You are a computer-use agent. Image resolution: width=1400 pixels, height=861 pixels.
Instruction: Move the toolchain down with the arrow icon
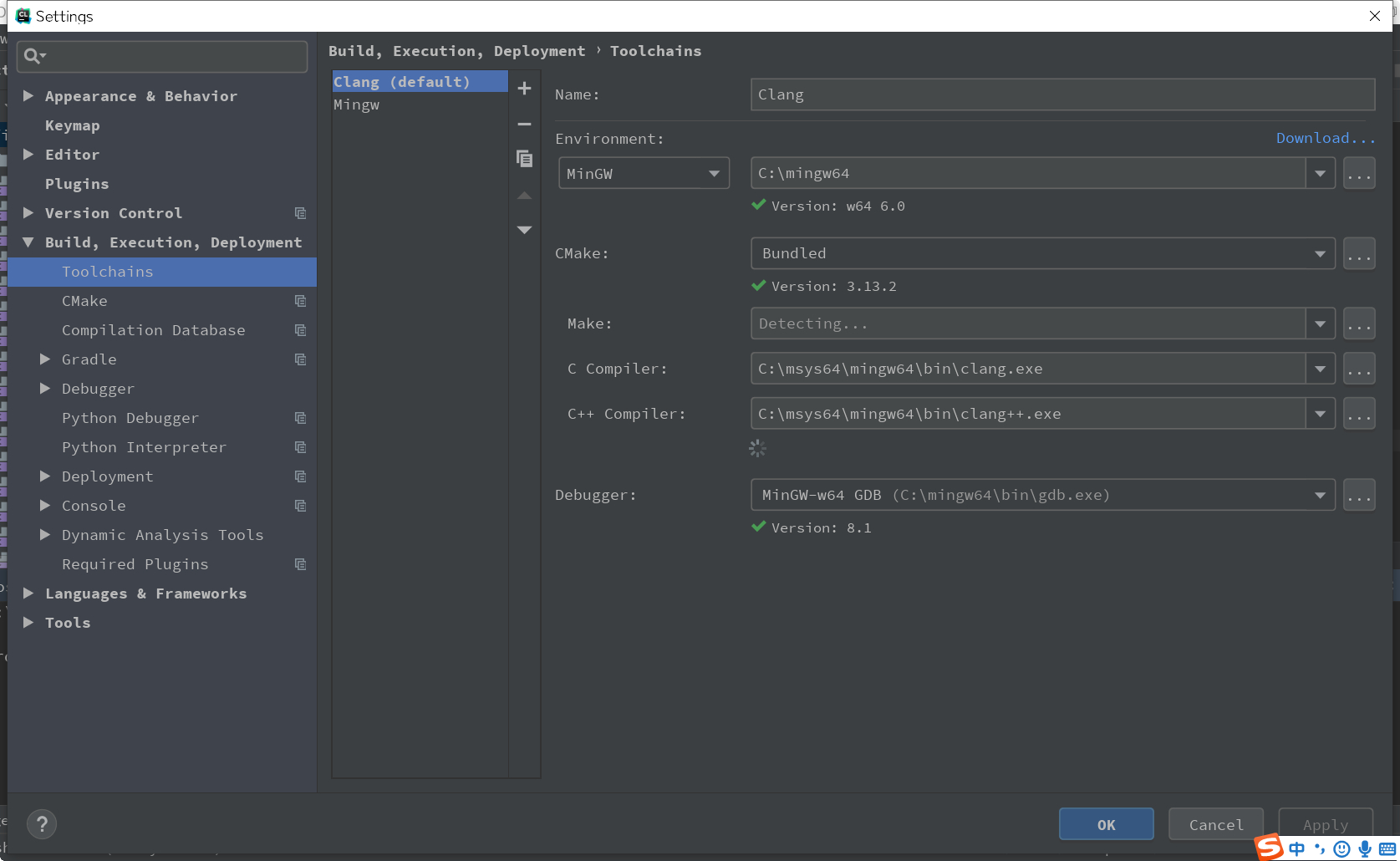pos(524,229)
